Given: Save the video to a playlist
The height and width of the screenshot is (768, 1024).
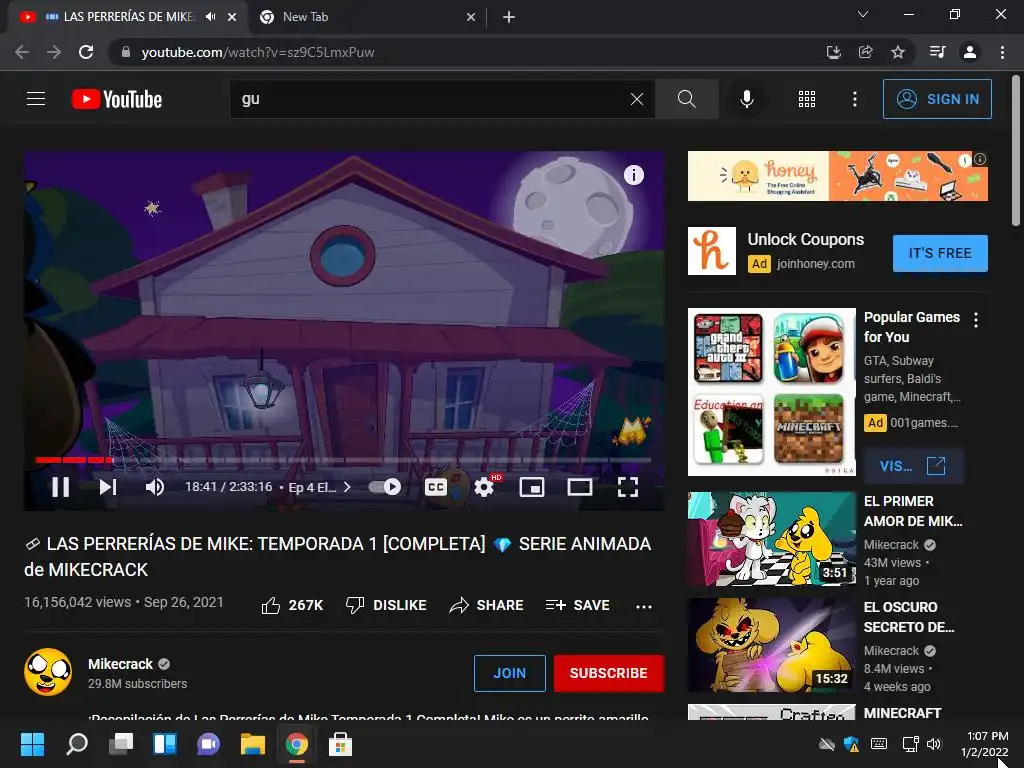Looking at the screenshot, I should point(578,605).
